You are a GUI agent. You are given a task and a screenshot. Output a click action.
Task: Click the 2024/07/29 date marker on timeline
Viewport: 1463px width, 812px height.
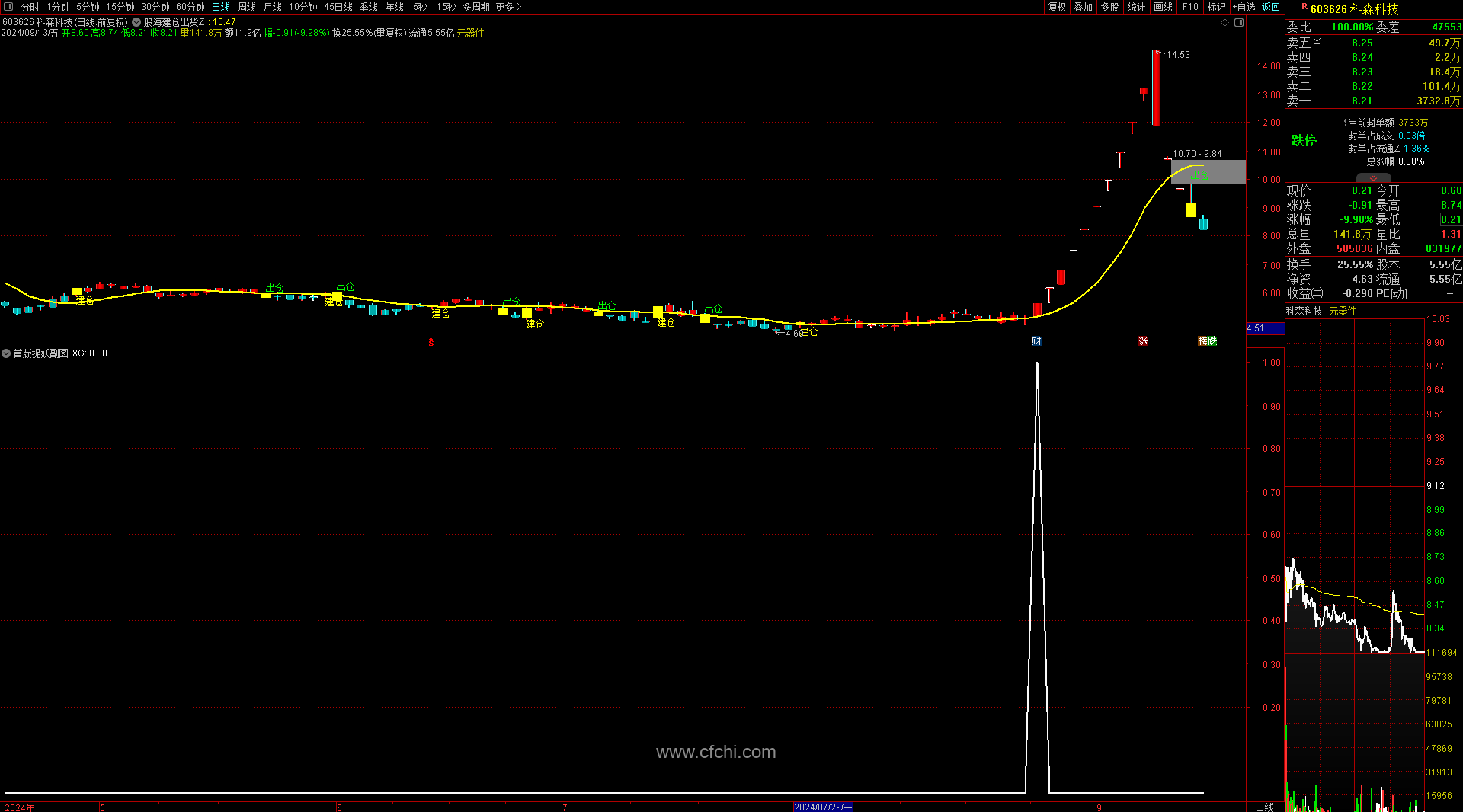(822, 807)
